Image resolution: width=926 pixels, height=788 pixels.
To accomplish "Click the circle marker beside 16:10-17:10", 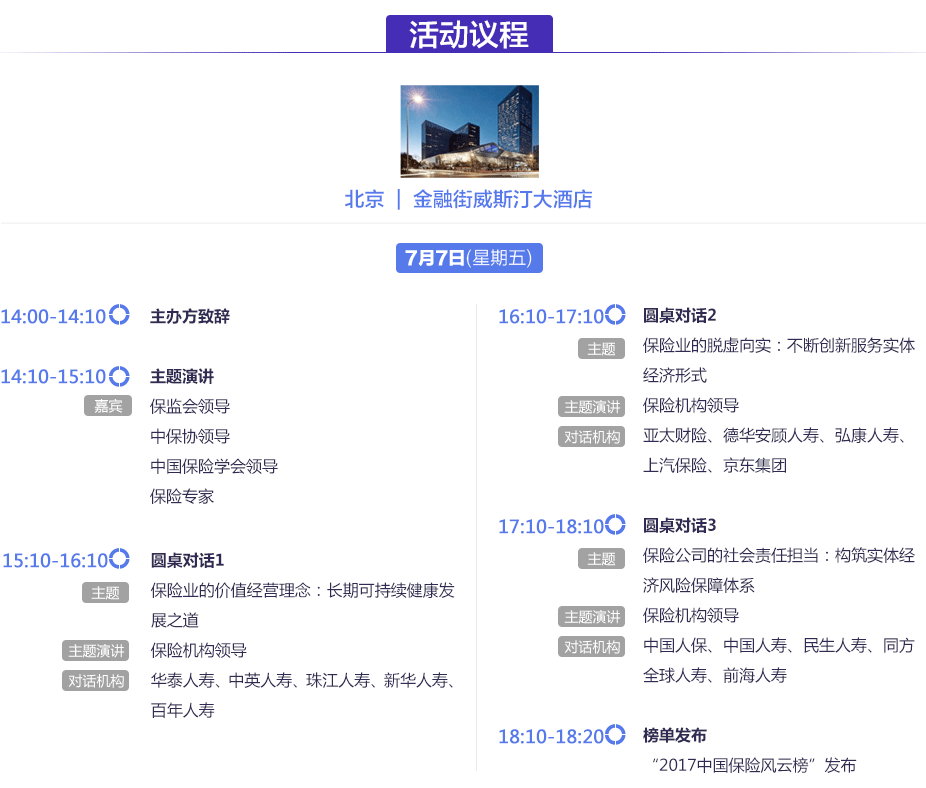I will click(616, 315).
